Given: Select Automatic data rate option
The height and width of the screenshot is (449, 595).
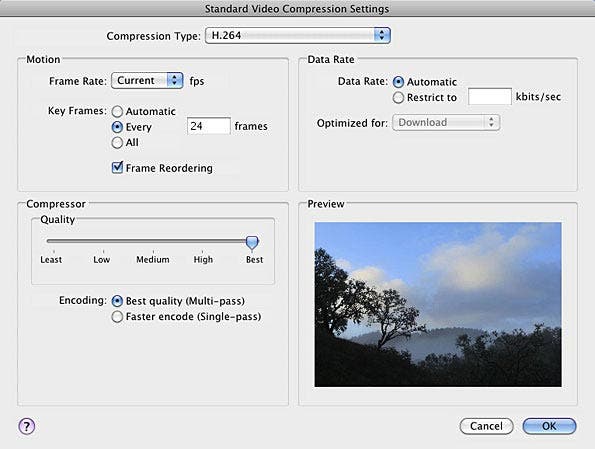Looking at the screenshot, I should 398,82.
